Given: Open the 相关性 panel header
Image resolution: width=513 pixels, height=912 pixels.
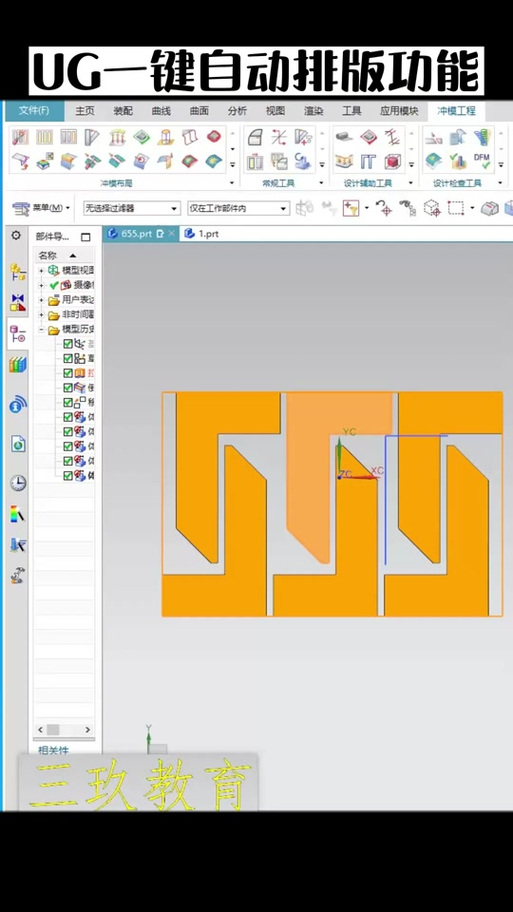Looking at the screenshot, I should pos(54,750).
